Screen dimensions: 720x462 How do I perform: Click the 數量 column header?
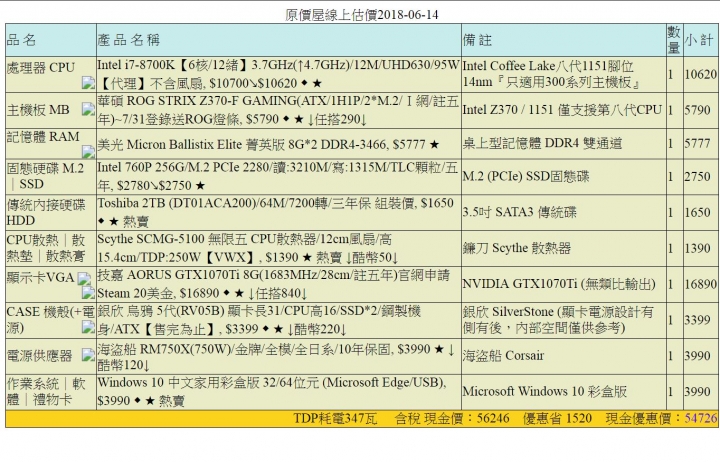(x=674, y=39)
